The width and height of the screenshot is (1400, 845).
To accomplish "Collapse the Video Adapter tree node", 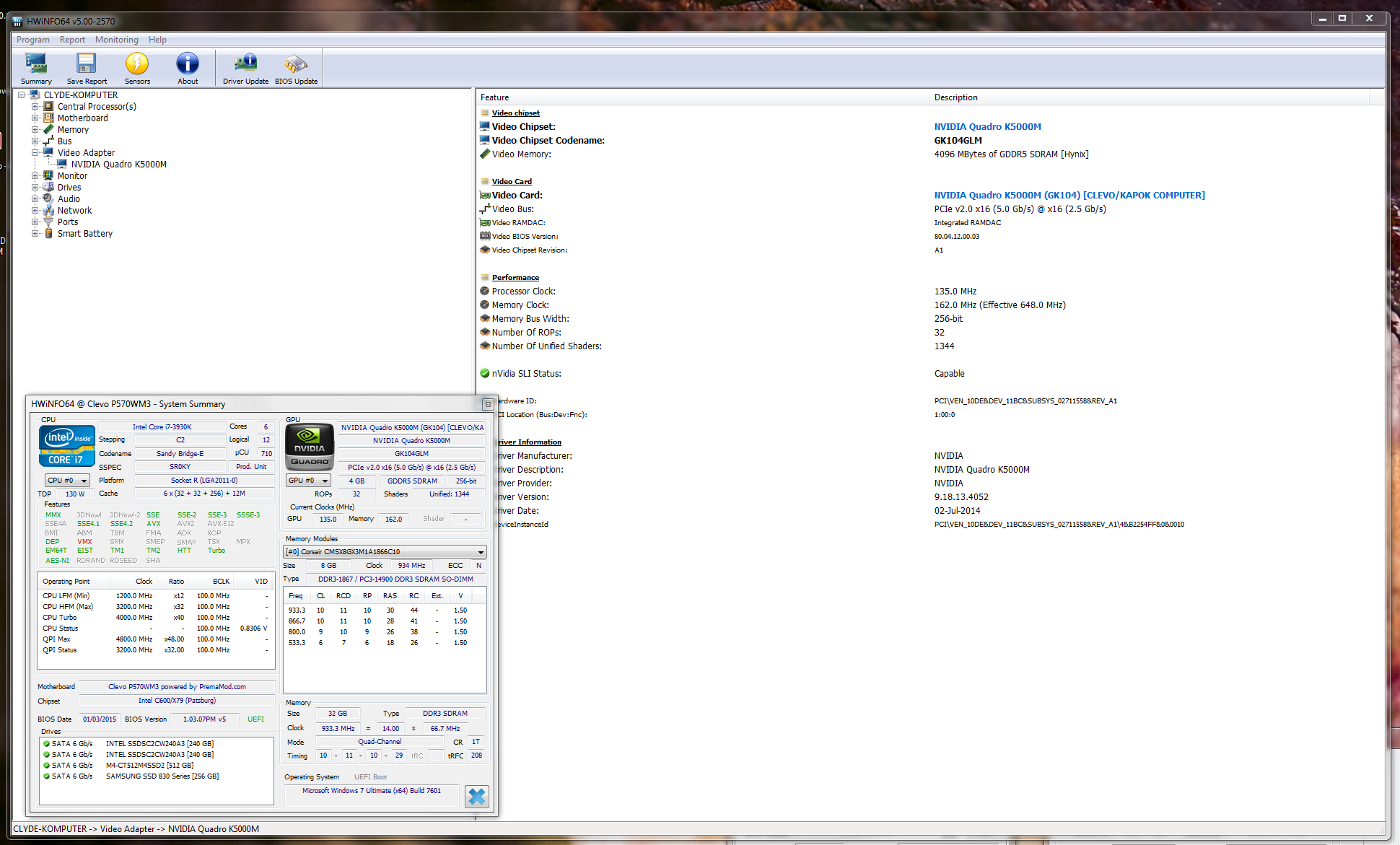I will (x=35, y=152).
